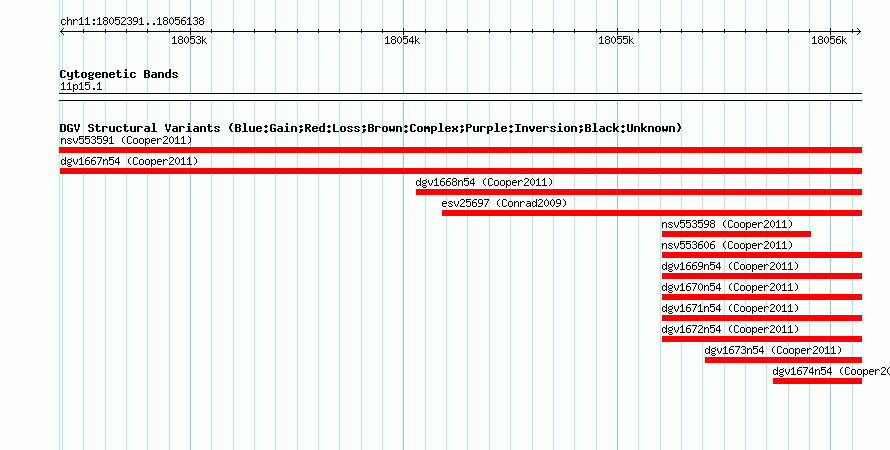Open esv25697 (Conrad2009) variant label
This screenshot has height=450, width=890.
pos(504,203)
